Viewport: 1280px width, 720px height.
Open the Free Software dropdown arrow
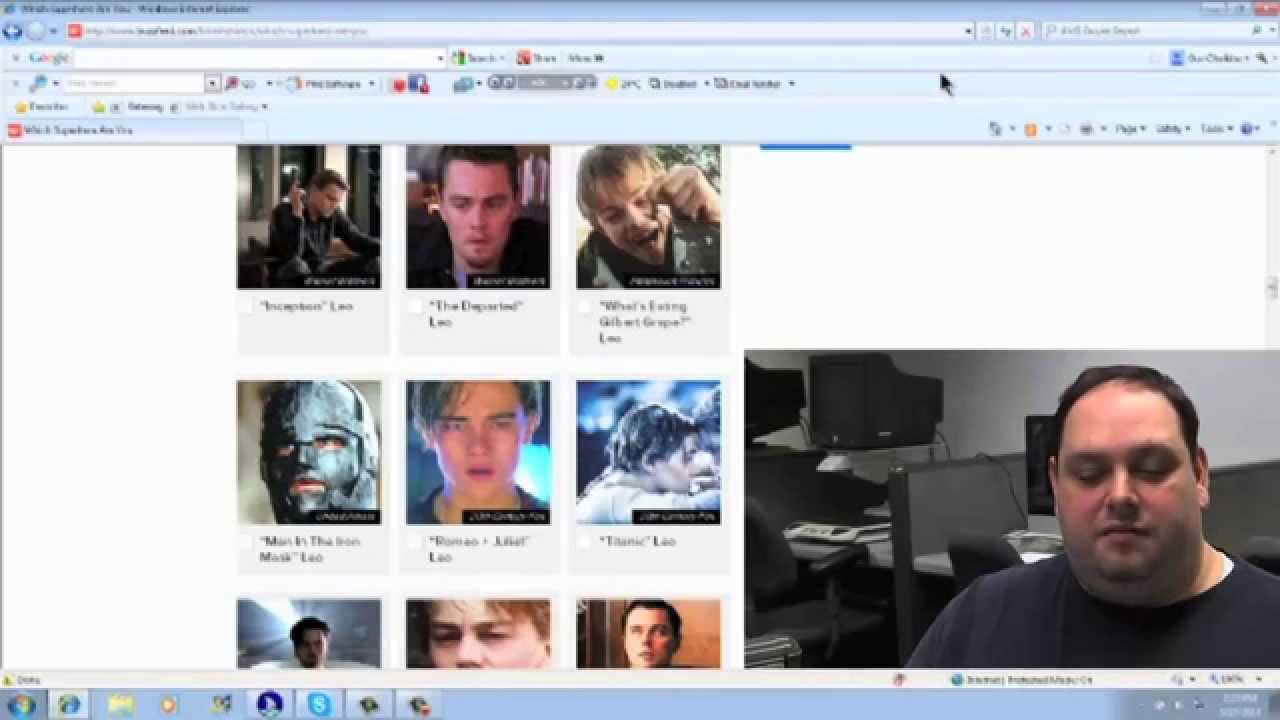[371, 84]
